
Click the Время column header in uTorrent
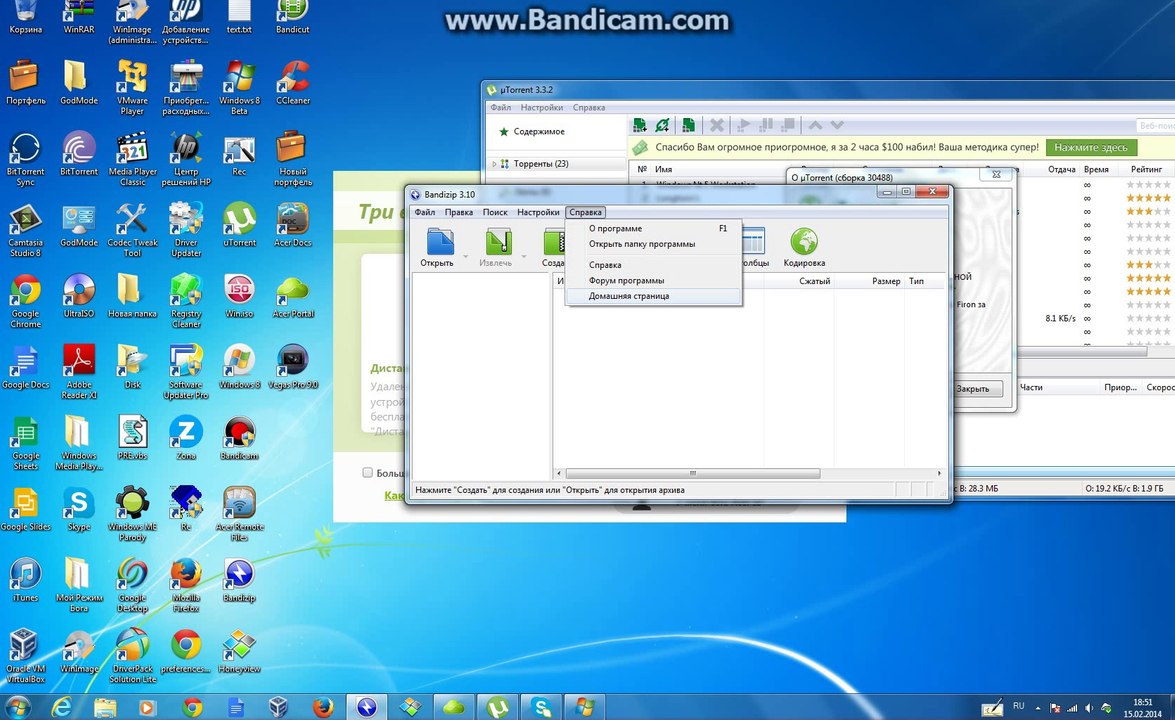coord(1096,169)
